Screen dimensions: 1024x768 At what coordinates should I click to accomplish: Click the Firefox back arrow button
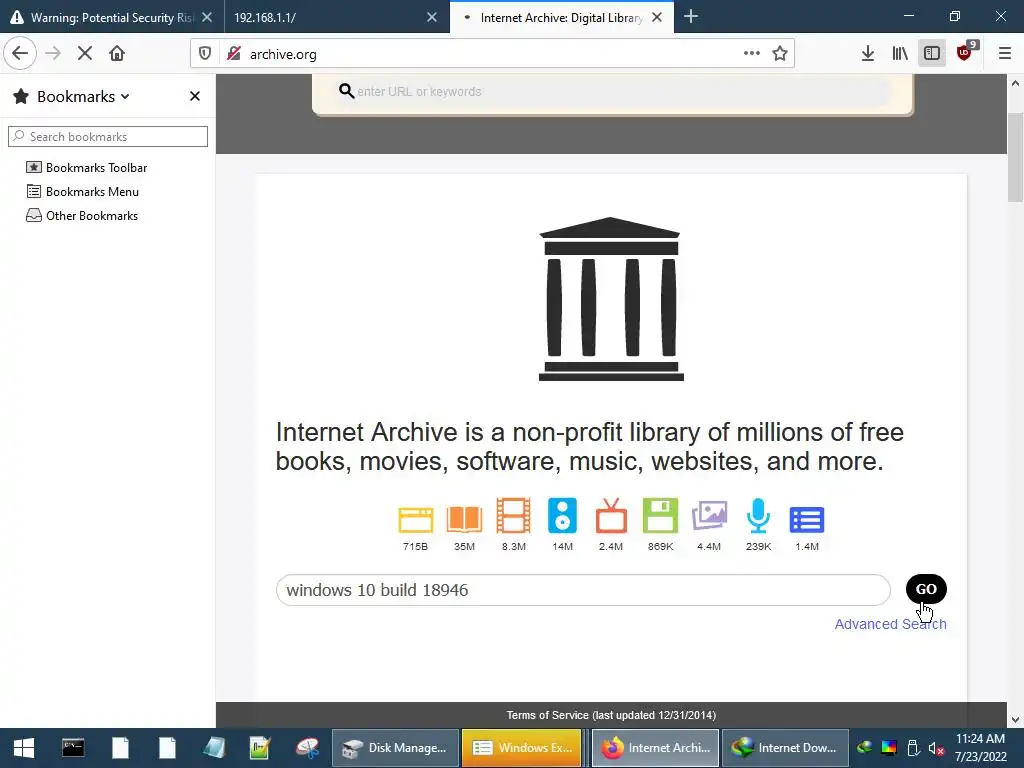point(20,54)
